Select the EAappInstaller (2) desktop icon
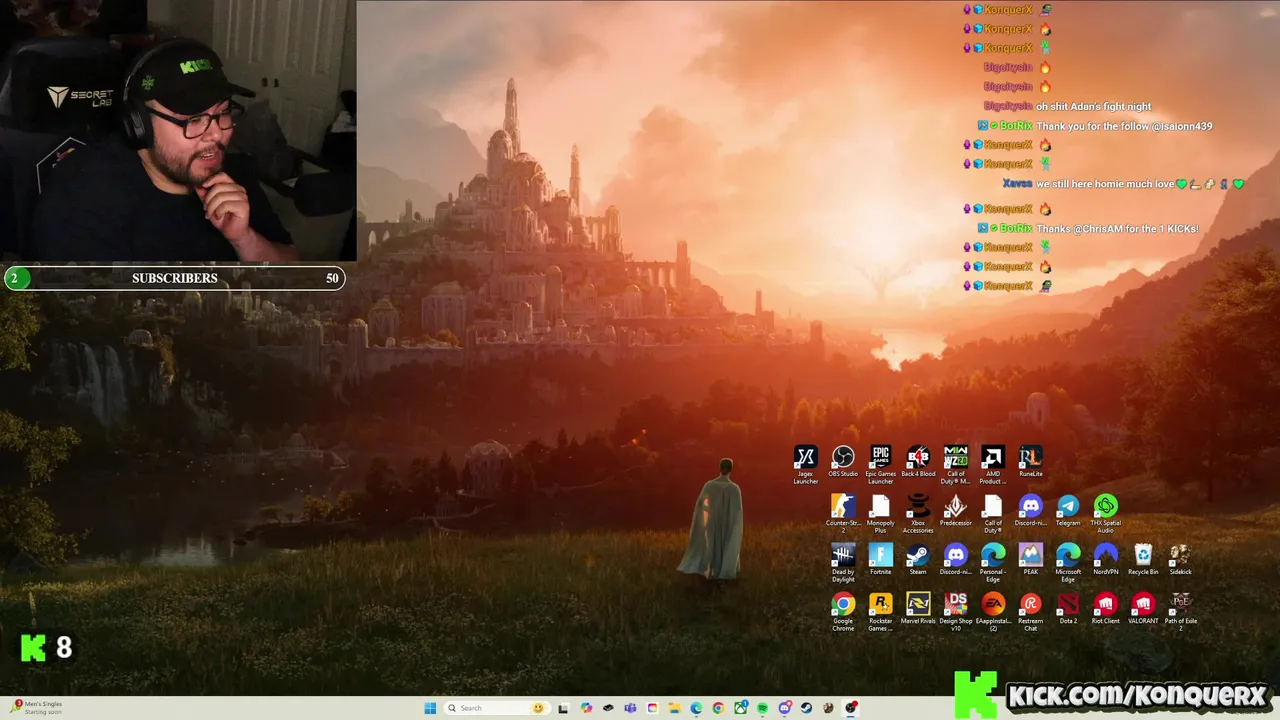1280x720 pixels. 993,612
